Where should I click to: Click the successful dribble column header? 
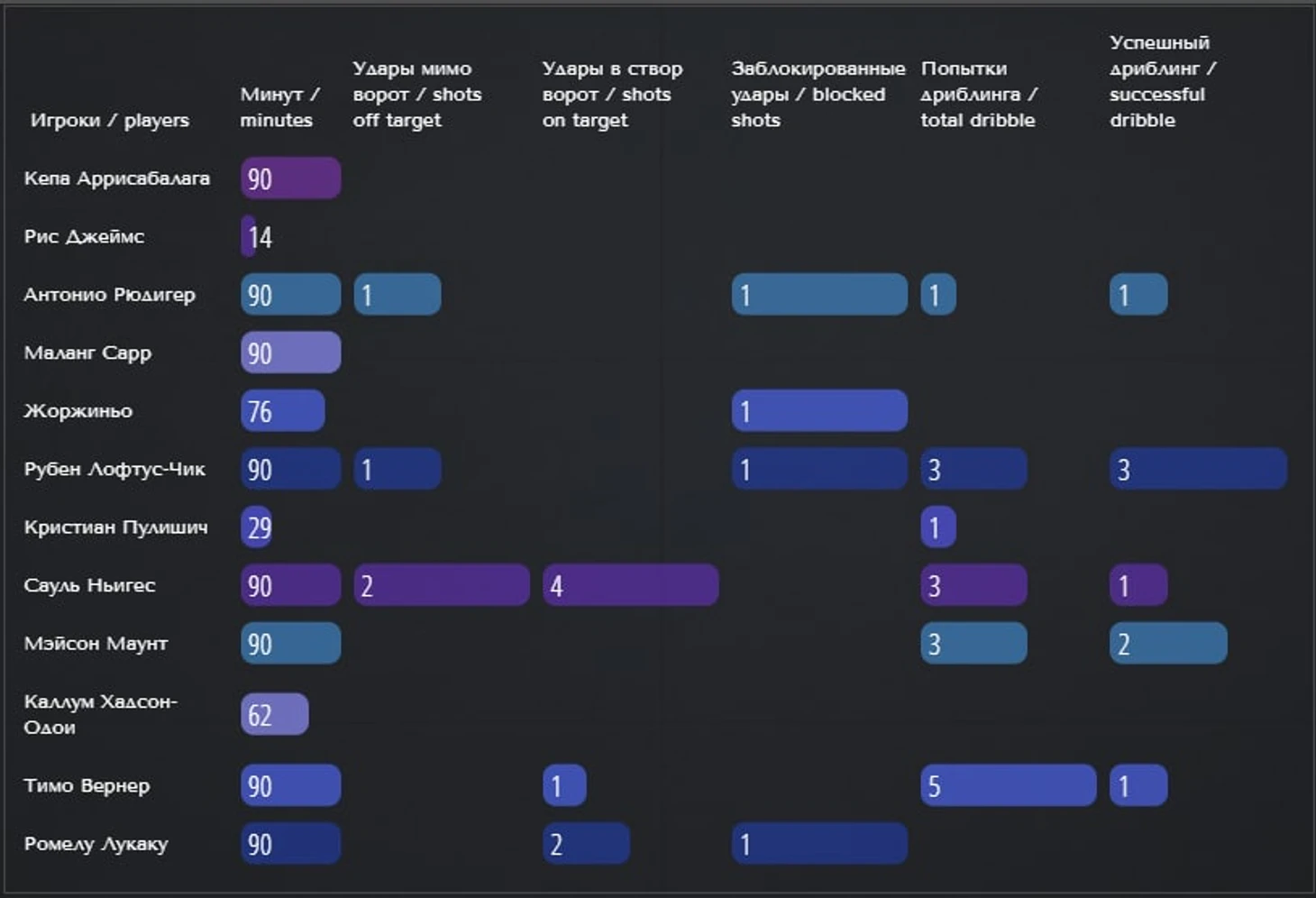click(1162, 81)
